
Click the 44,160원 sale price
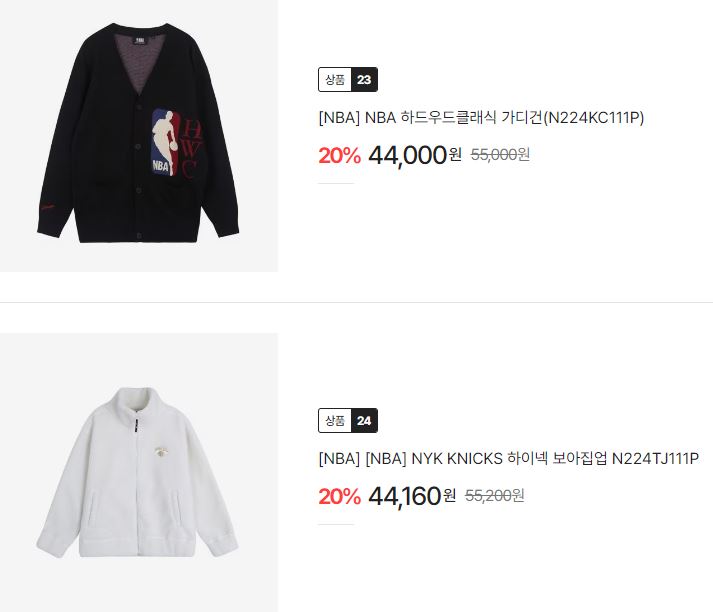point(412,496)
